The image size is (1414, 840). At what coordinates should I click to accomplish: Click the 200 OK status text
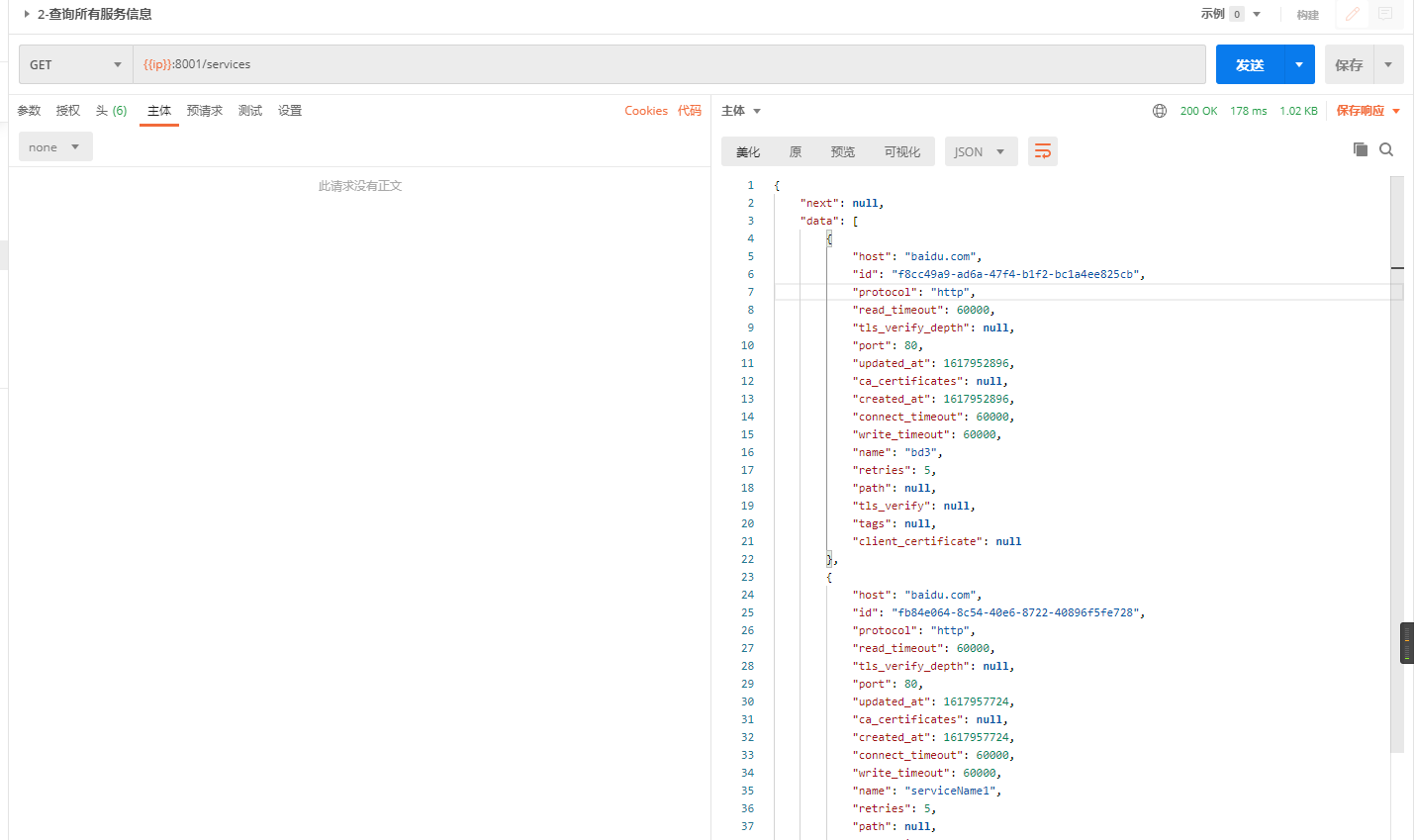click(x=1198, y=111)
